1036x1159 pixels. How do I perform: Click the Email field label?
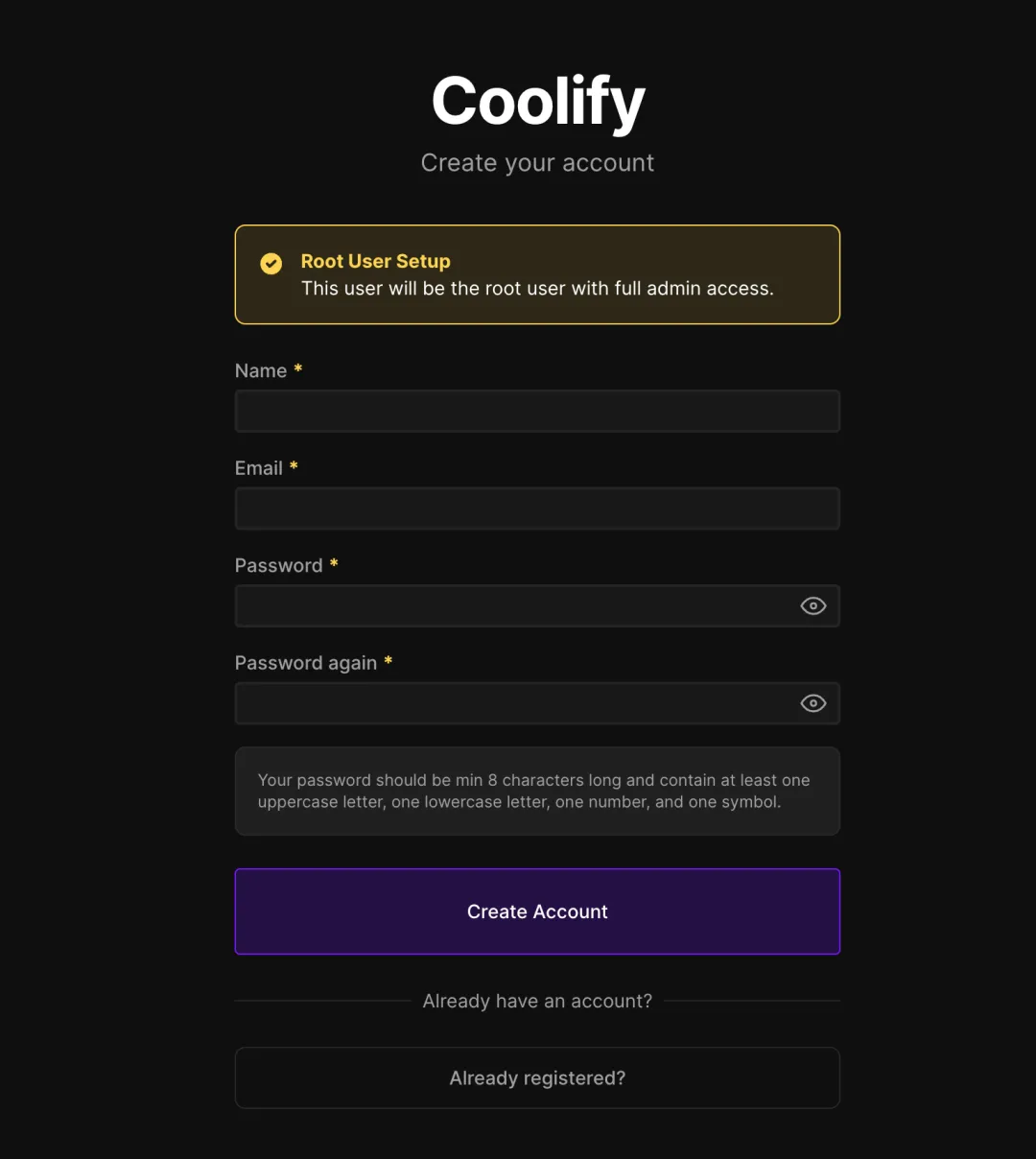coord(259,468)
